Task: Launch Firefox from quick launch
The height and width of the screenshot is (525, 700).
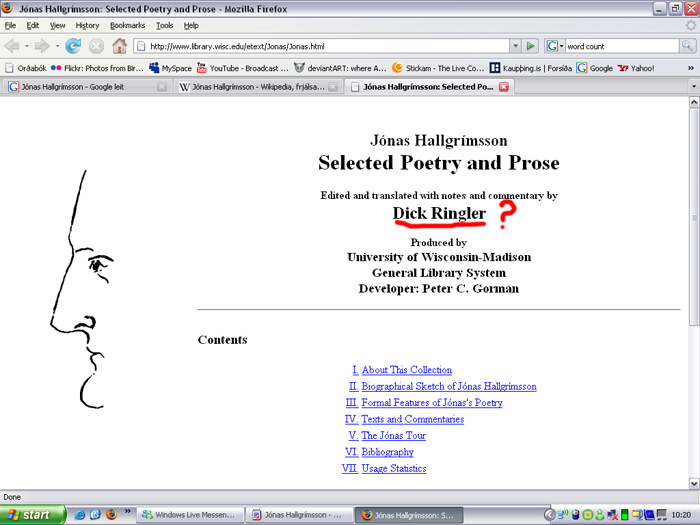Action: 111,514
